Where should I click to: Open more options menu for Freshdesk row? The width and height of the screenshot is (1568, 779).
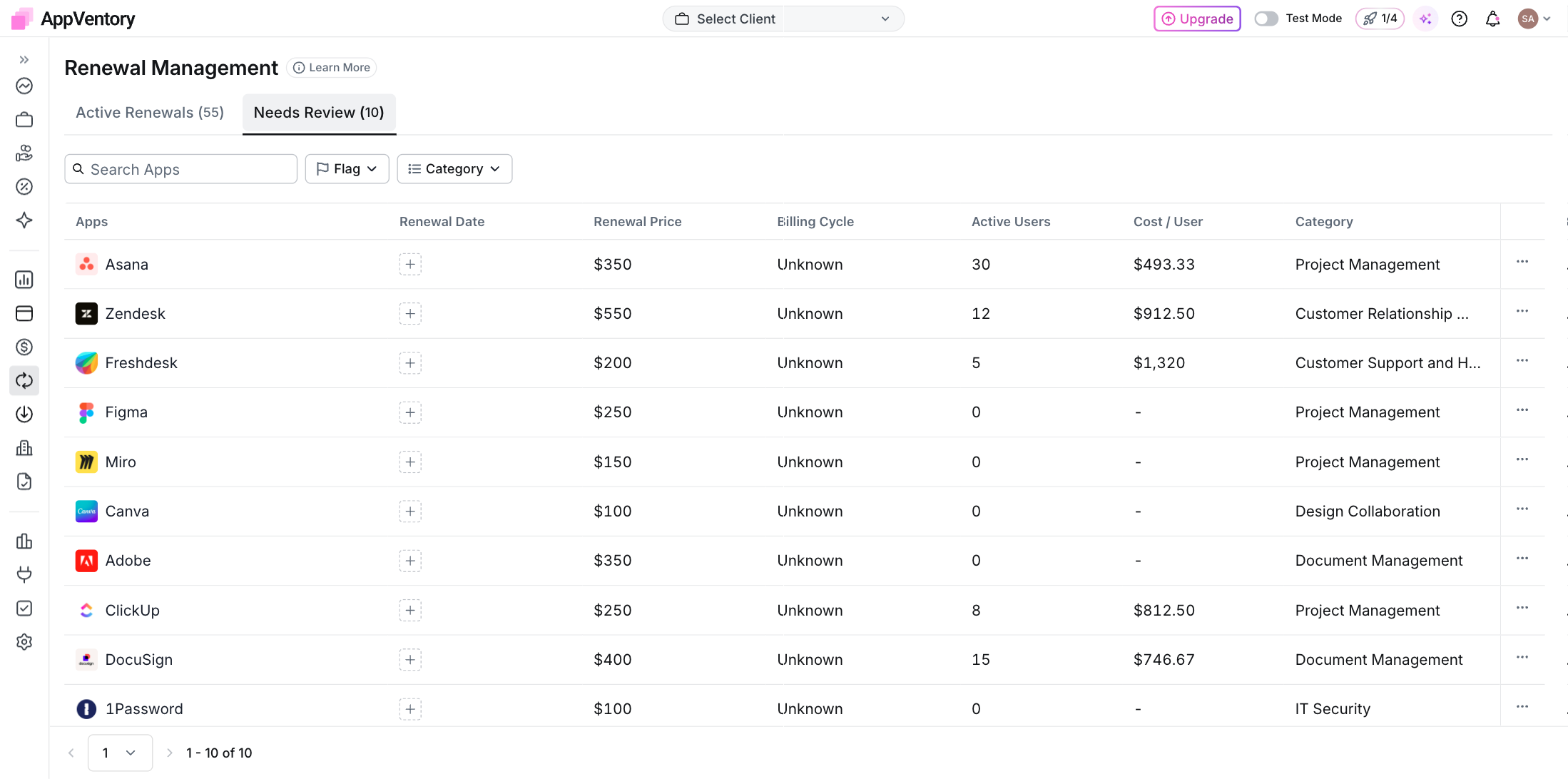(x=1522, y=360)
